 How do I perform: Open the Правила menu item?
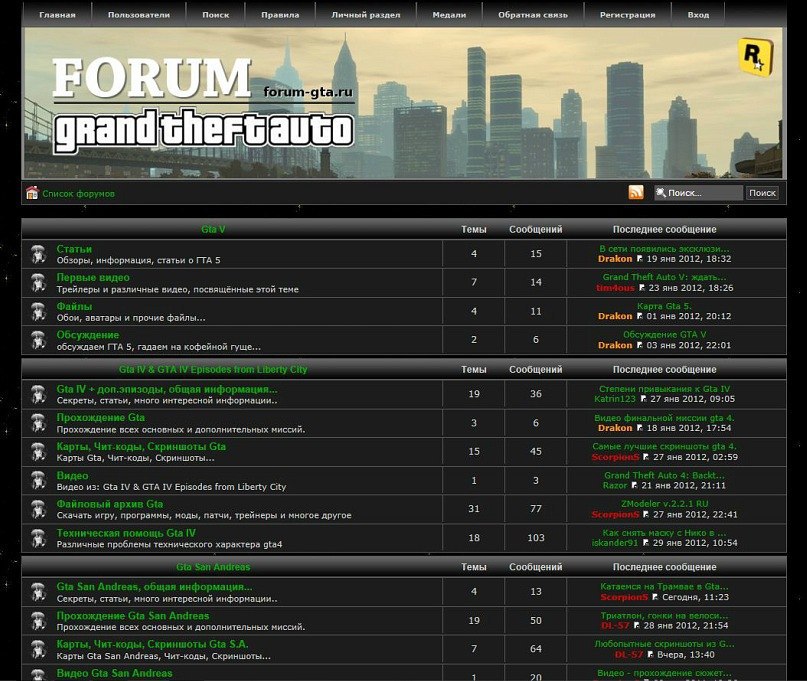tap(280, 15)
